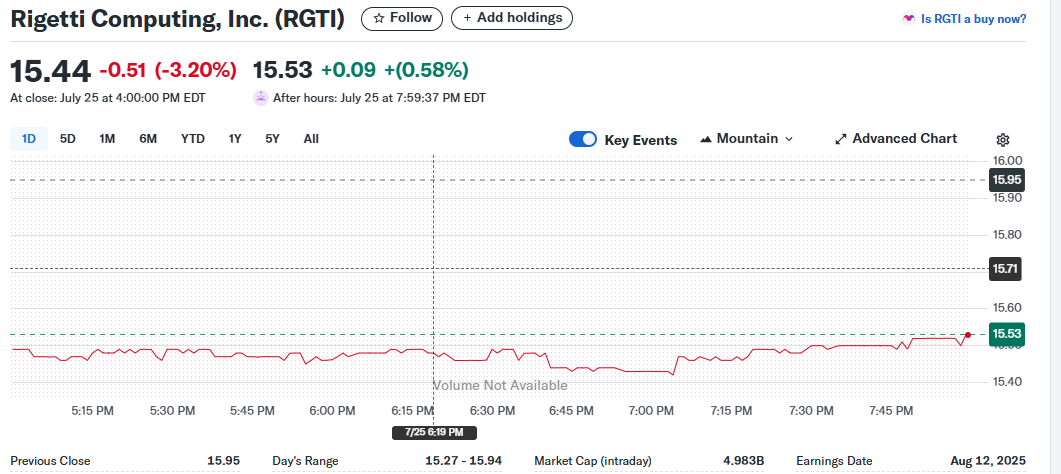Click the icon beside Is RGTI a buy now
This screenshot has width=1061, height=474.
point(908,18)
